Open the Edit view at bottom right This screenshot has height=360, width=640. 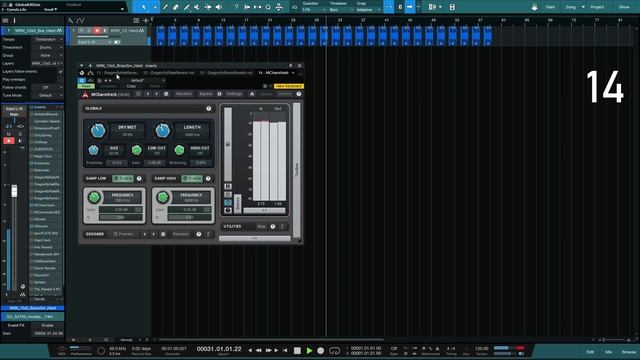(590, 352)
